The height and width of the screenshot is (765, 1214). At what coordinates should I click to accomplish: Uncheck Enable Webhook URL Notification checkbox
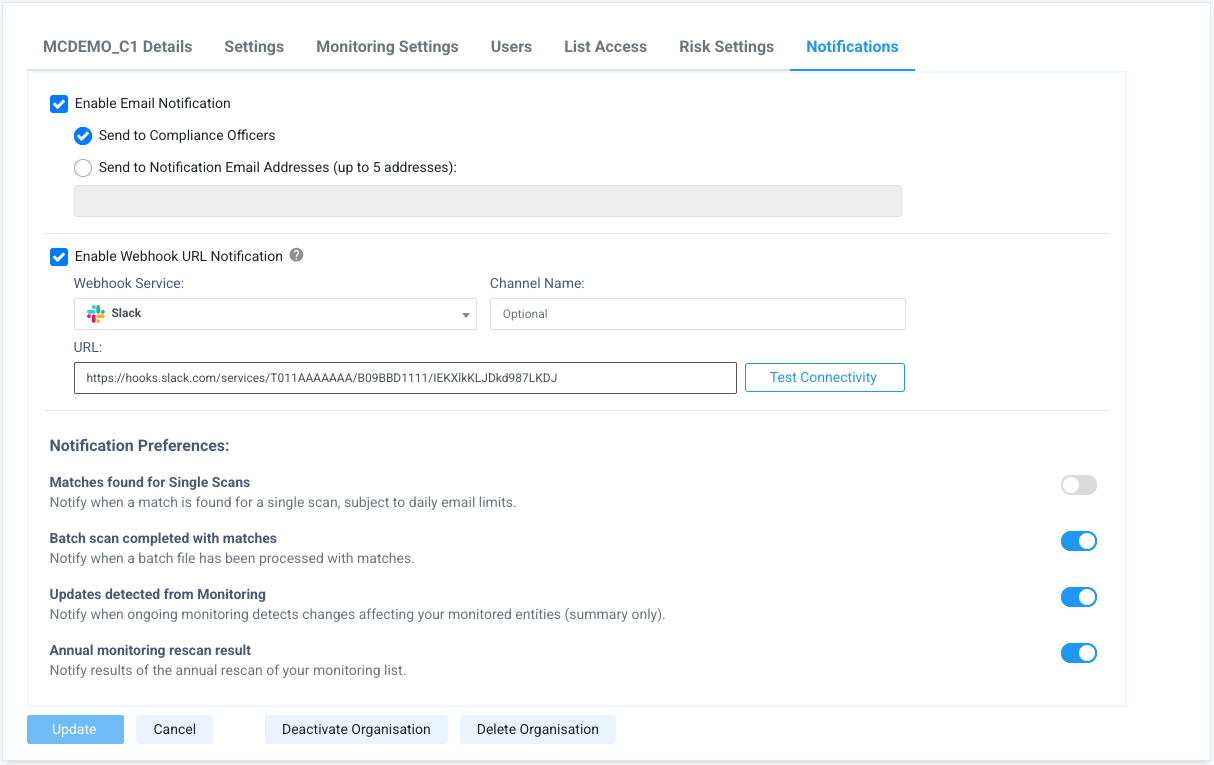tap(59, 257)
